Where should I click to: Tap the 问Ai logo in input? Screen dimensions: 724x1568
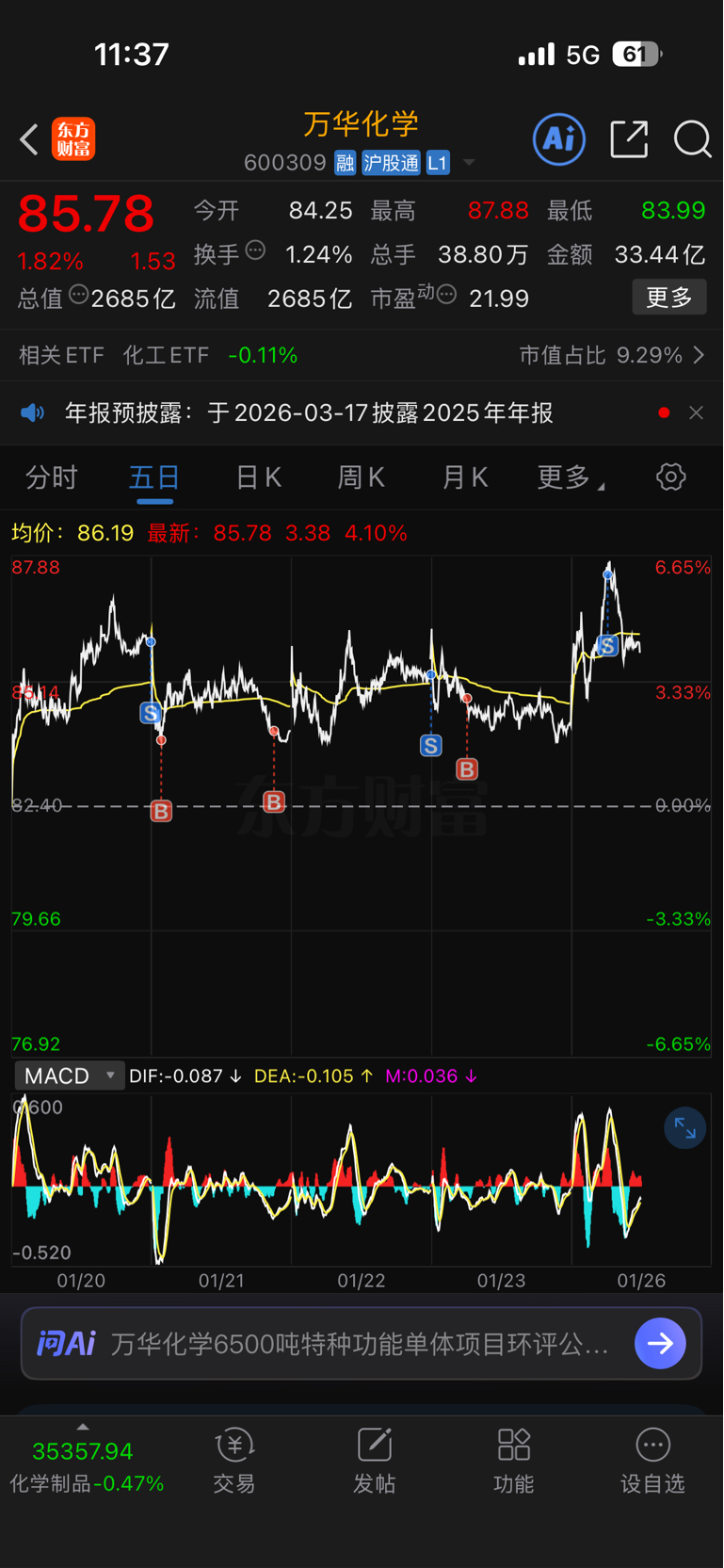pyautogui.click(x=66, y=1343)
